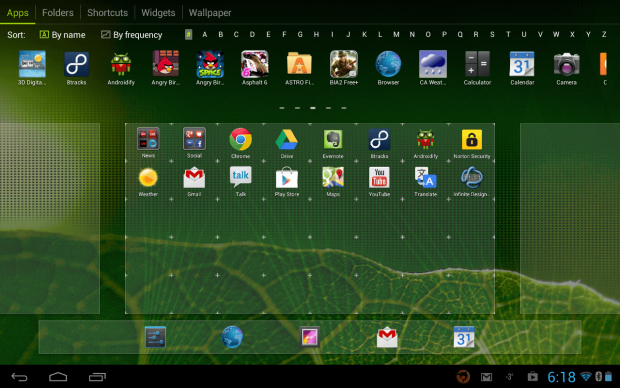The width and height of the screenshot is (620, 388).
Task: Switch to the Widgets tab
Action: pos(158,13)
